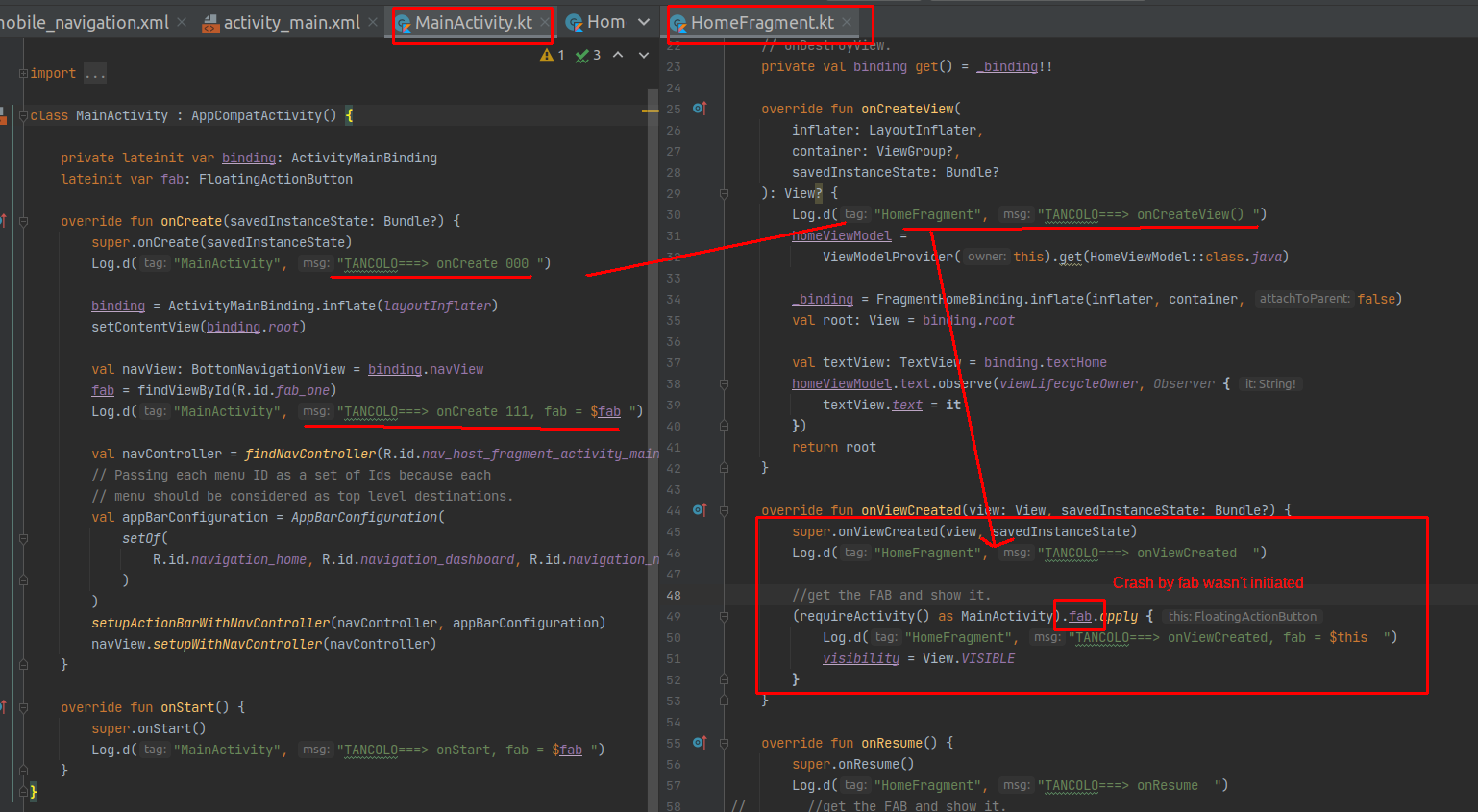Click 'viewLifecycleOwner' in the observe call
Viewport: 1478px width, 812px height.
[1069, 383]
